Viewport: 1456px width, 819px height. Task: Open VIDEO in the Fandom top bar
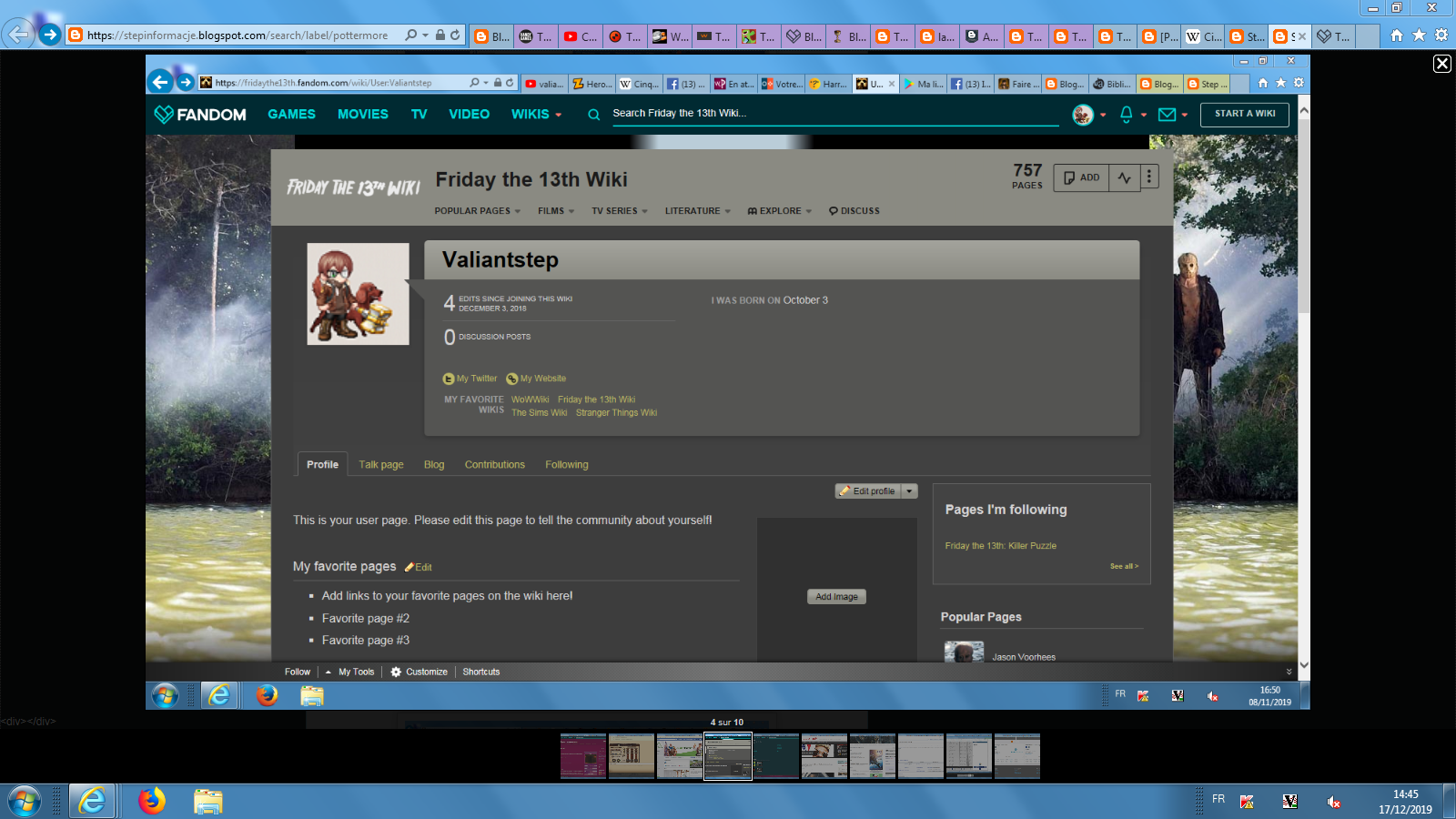click(469, 114)
